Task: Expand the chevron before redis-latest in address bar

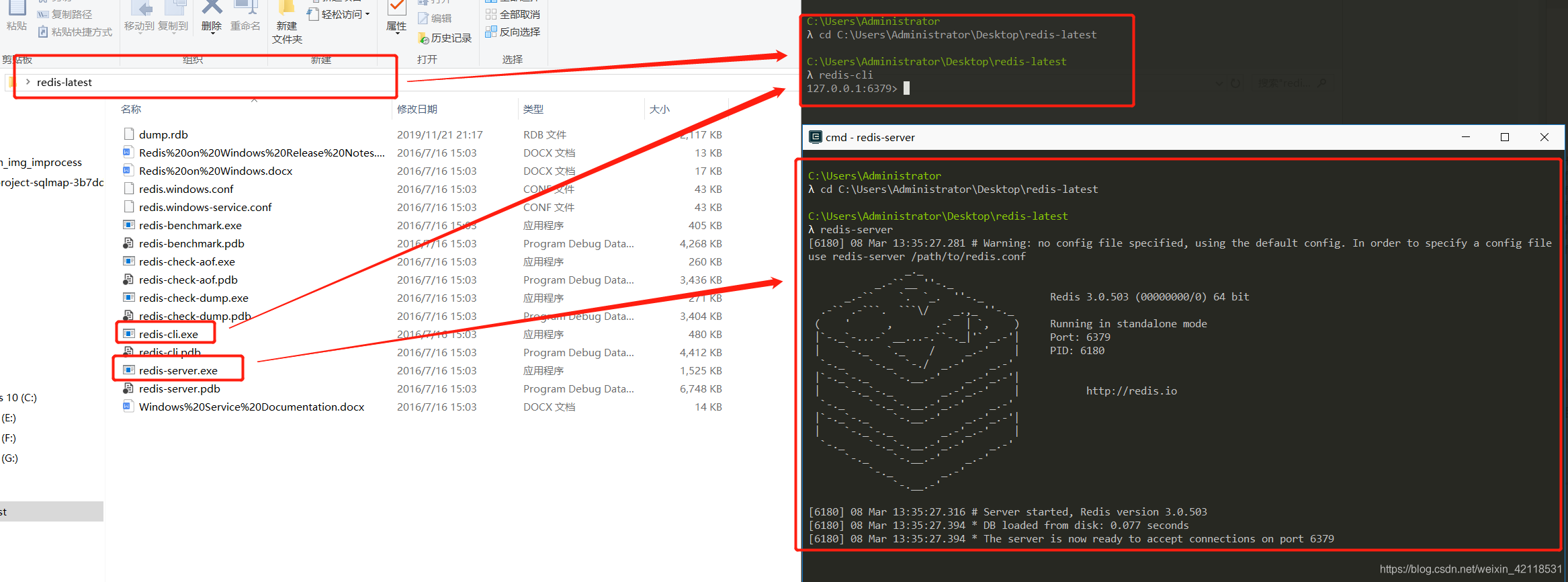Action: coord(28,82)
